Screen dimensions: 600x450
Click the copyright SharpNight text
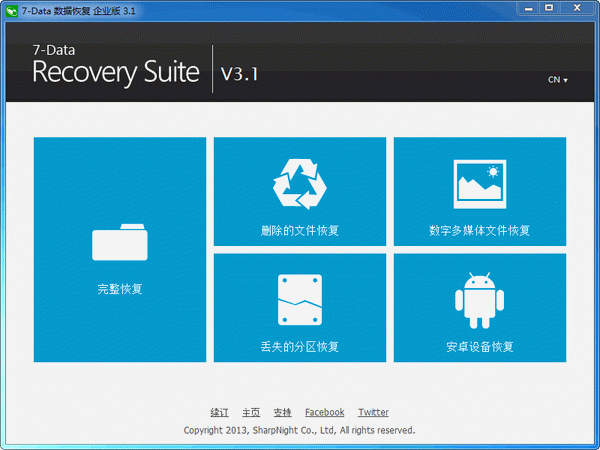point(299,430)
